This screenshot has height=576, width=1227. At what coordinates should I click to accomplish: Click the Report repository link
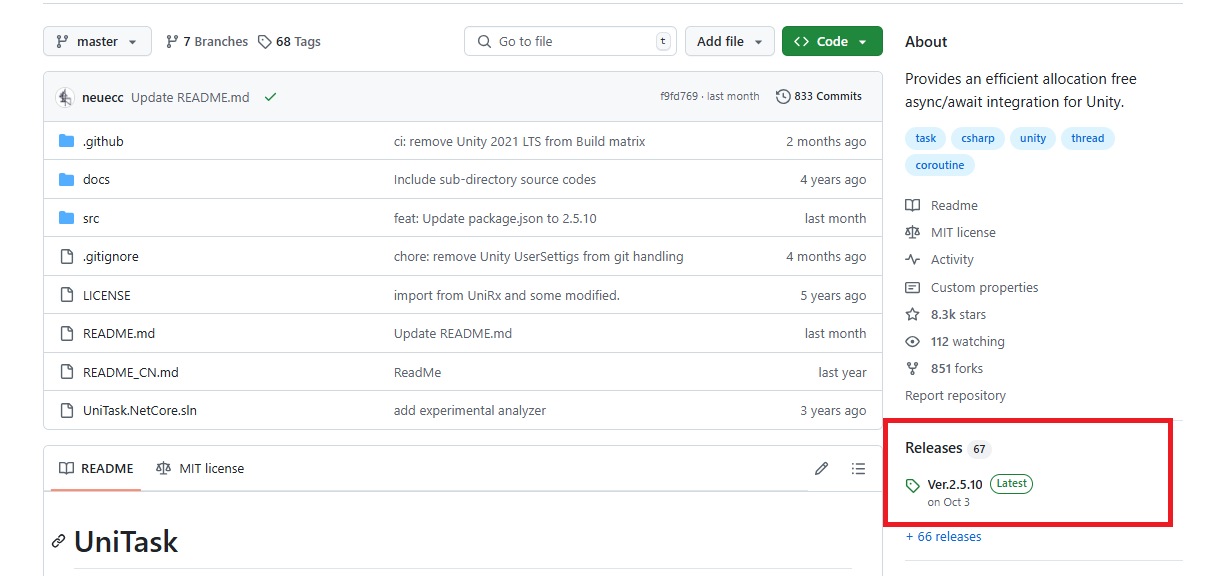955,395
